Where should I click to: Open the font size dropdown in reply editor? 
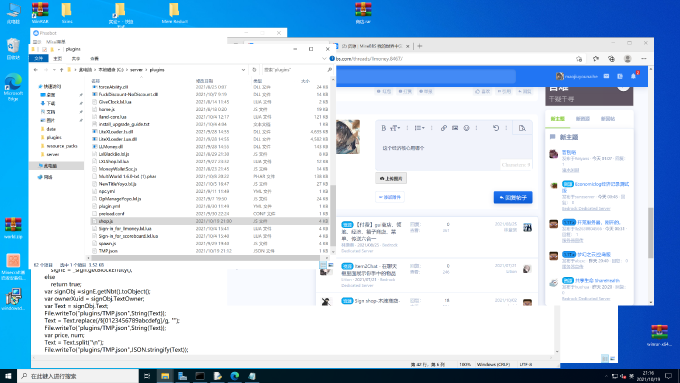point(395,128)
